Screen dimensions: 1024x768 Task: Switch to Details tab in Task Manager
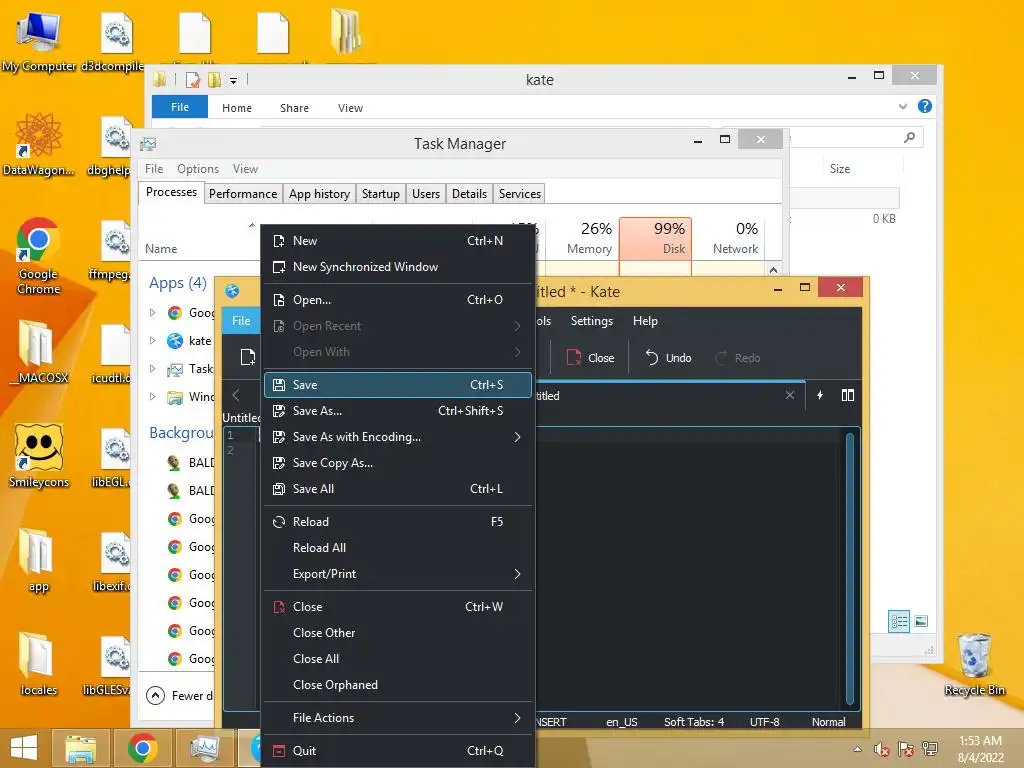470,194
